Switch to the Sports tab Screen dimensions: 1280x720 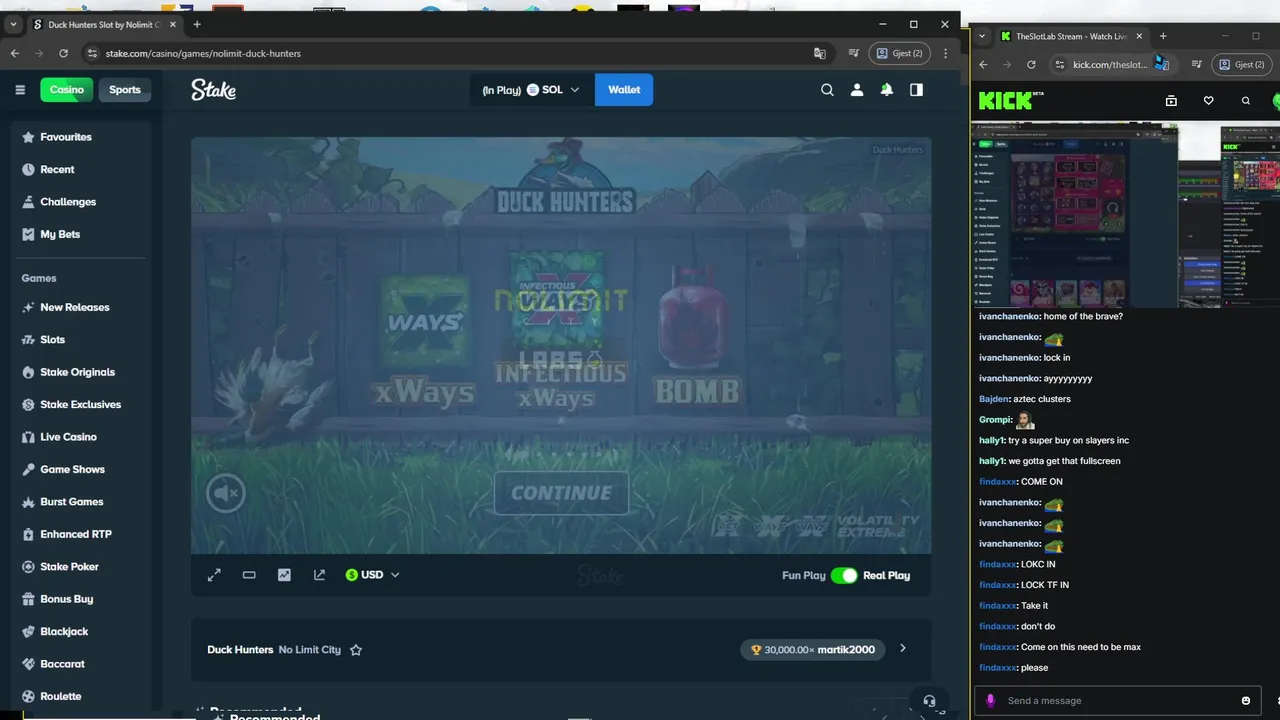coord(125,90)
